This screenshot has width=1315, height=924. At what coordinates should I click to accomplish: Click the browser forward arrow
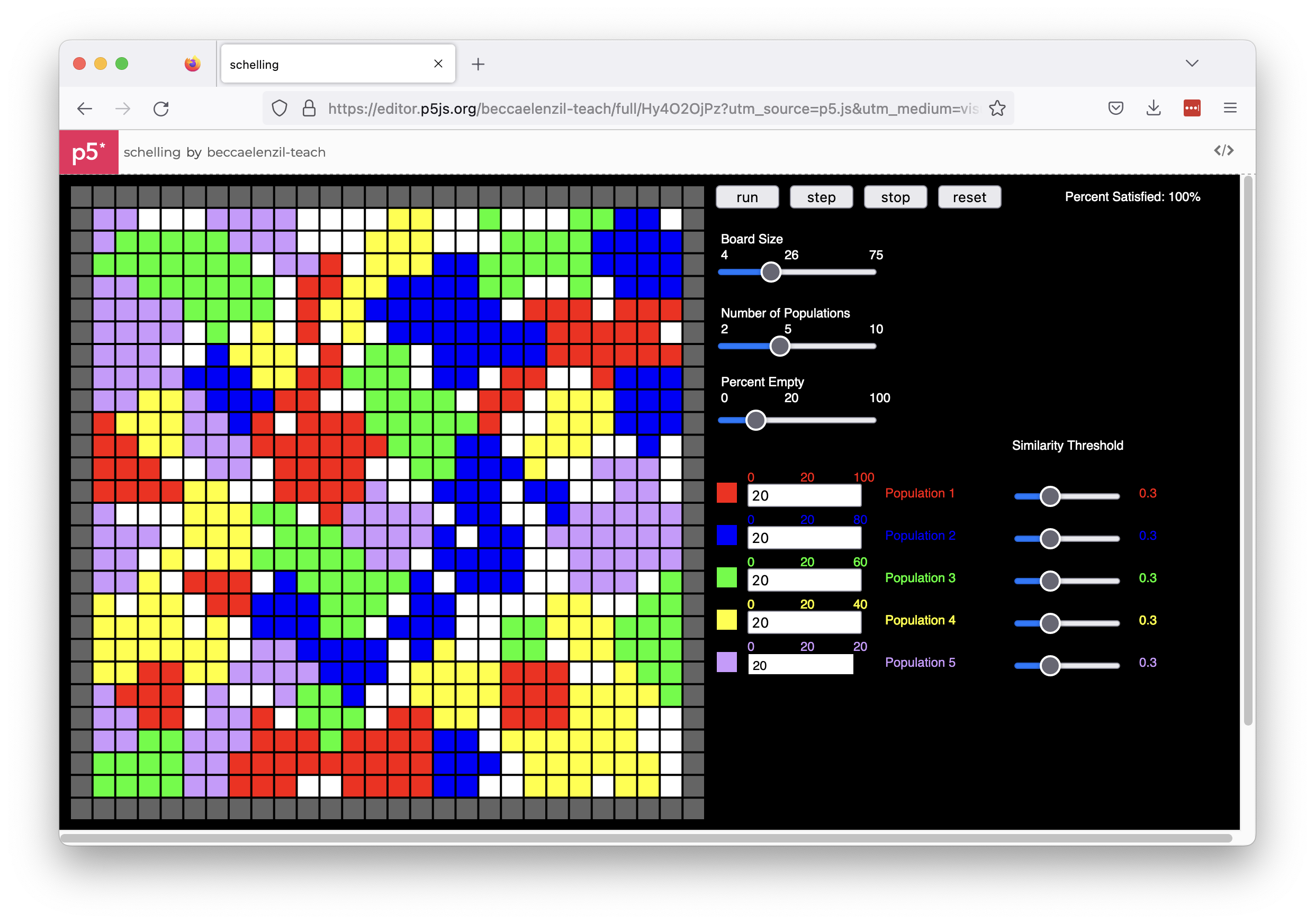point(123,108)
